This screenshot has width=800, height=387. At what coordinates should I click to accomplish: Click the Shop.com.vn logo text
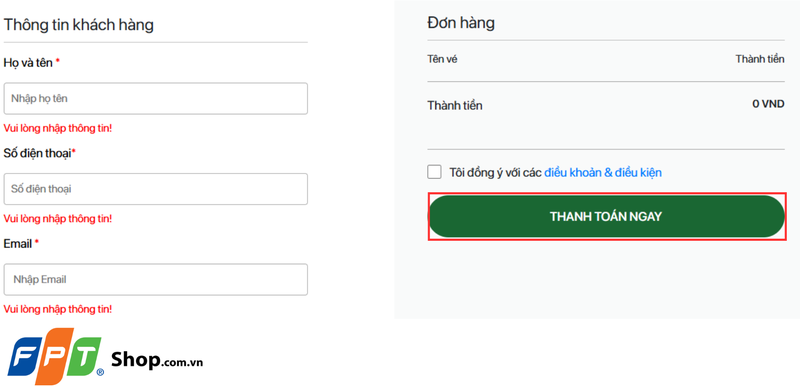point(157,359)
